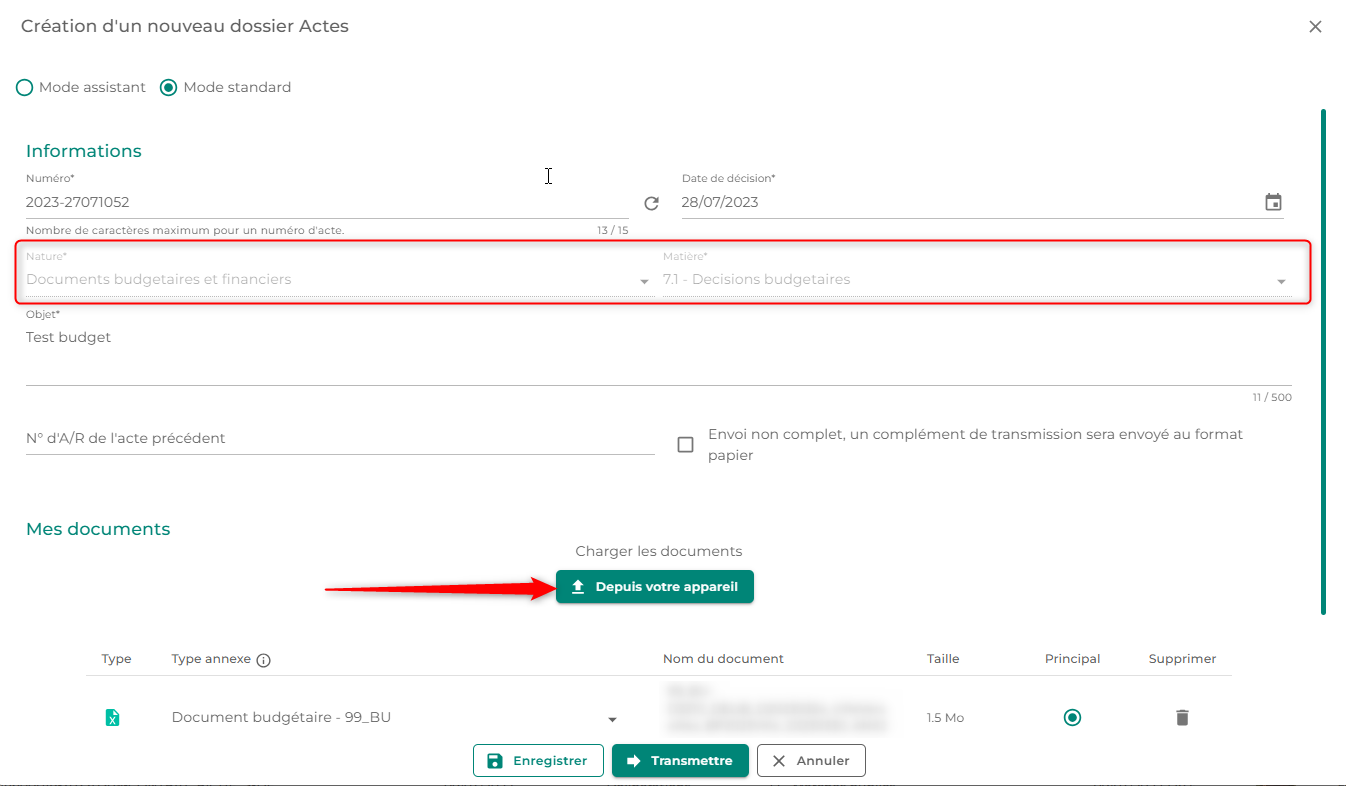Click Depuis votre appareil upload button
This screenshot has width=1346, height=786.
[x=654, y=587]
